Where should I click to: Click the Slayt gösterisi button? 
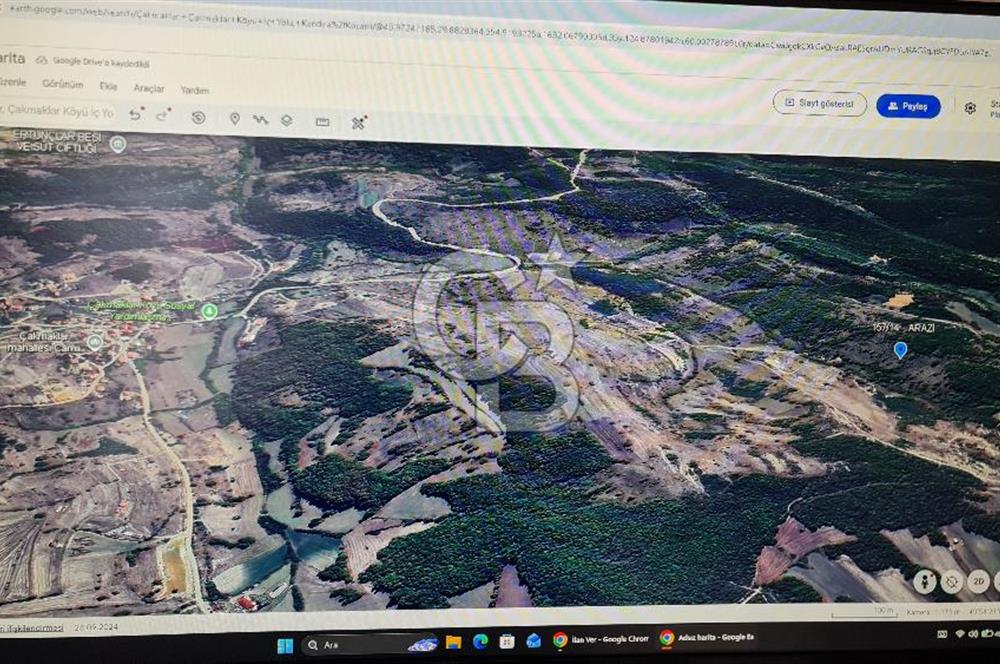pyautogui.click(x=819, y=103)
